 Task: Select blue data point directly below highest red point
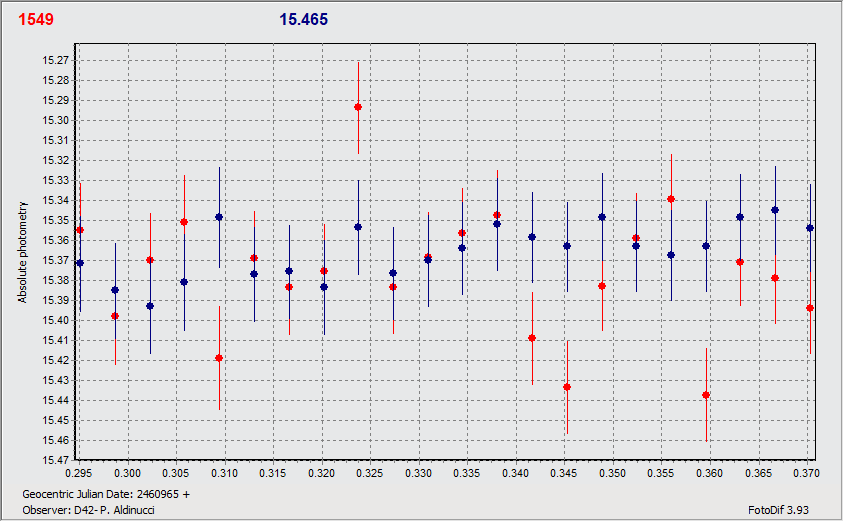(x=358, y=227)
